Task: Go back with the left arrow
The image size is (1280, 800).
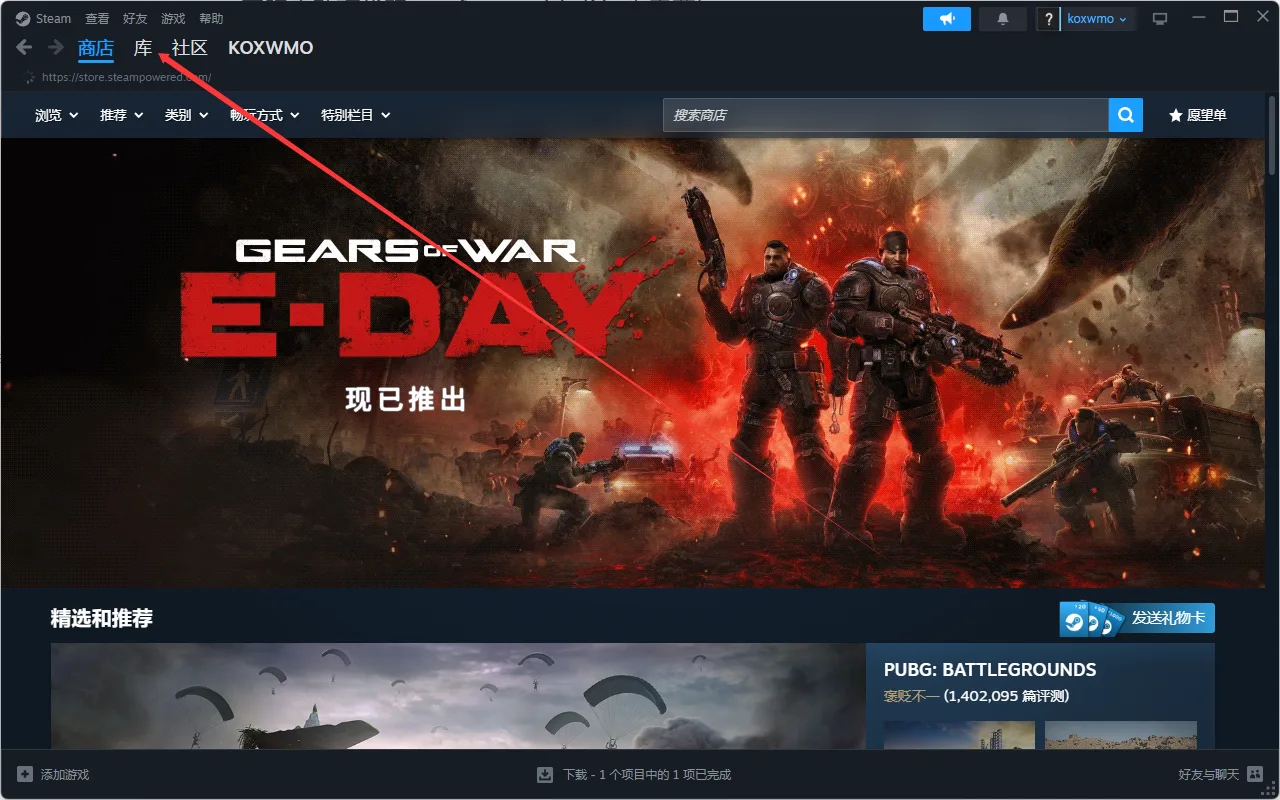Action: [x=25, y=47]
